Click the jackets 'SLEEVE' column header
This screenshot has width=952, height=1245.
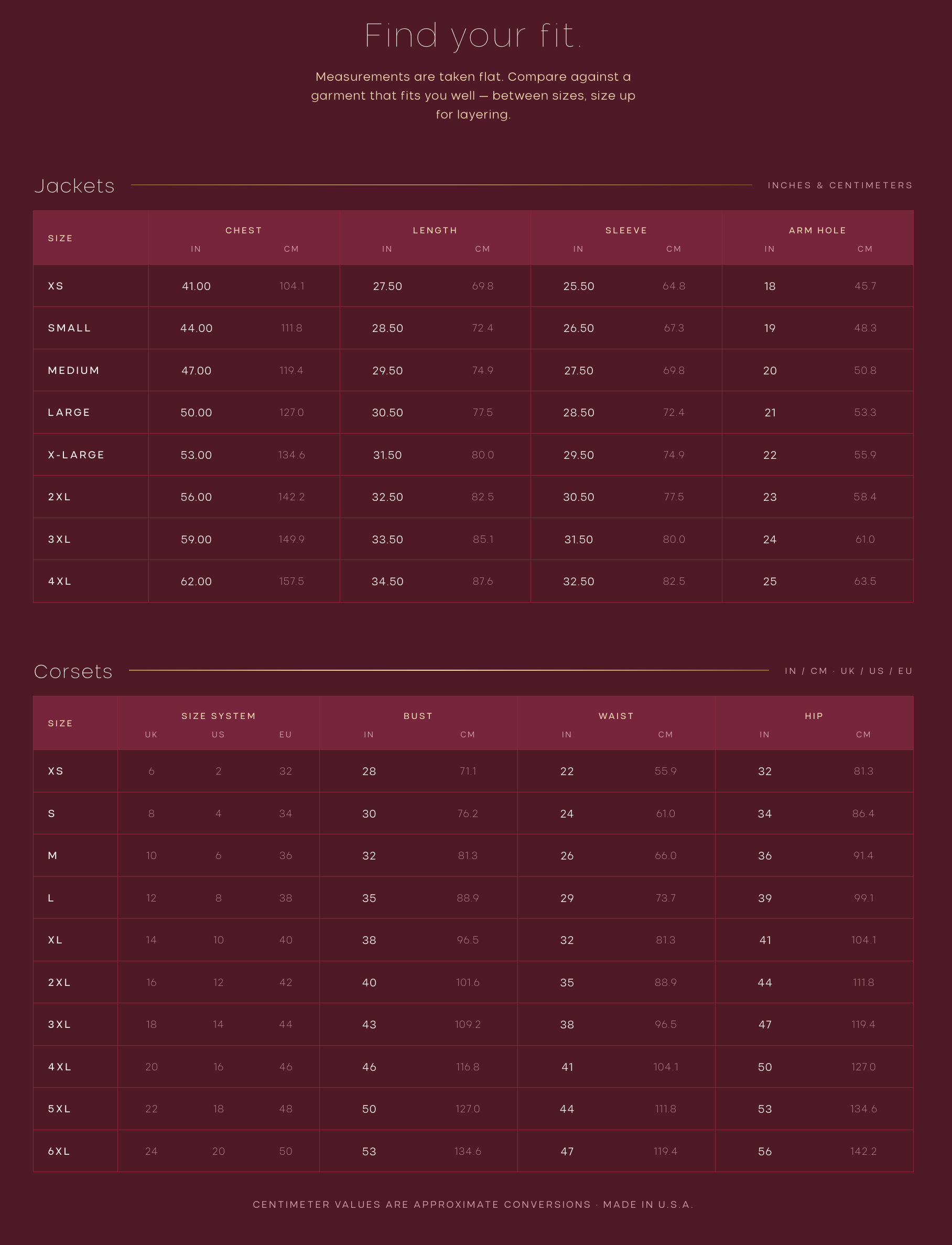pyautogui.click(x=626, y=230)
